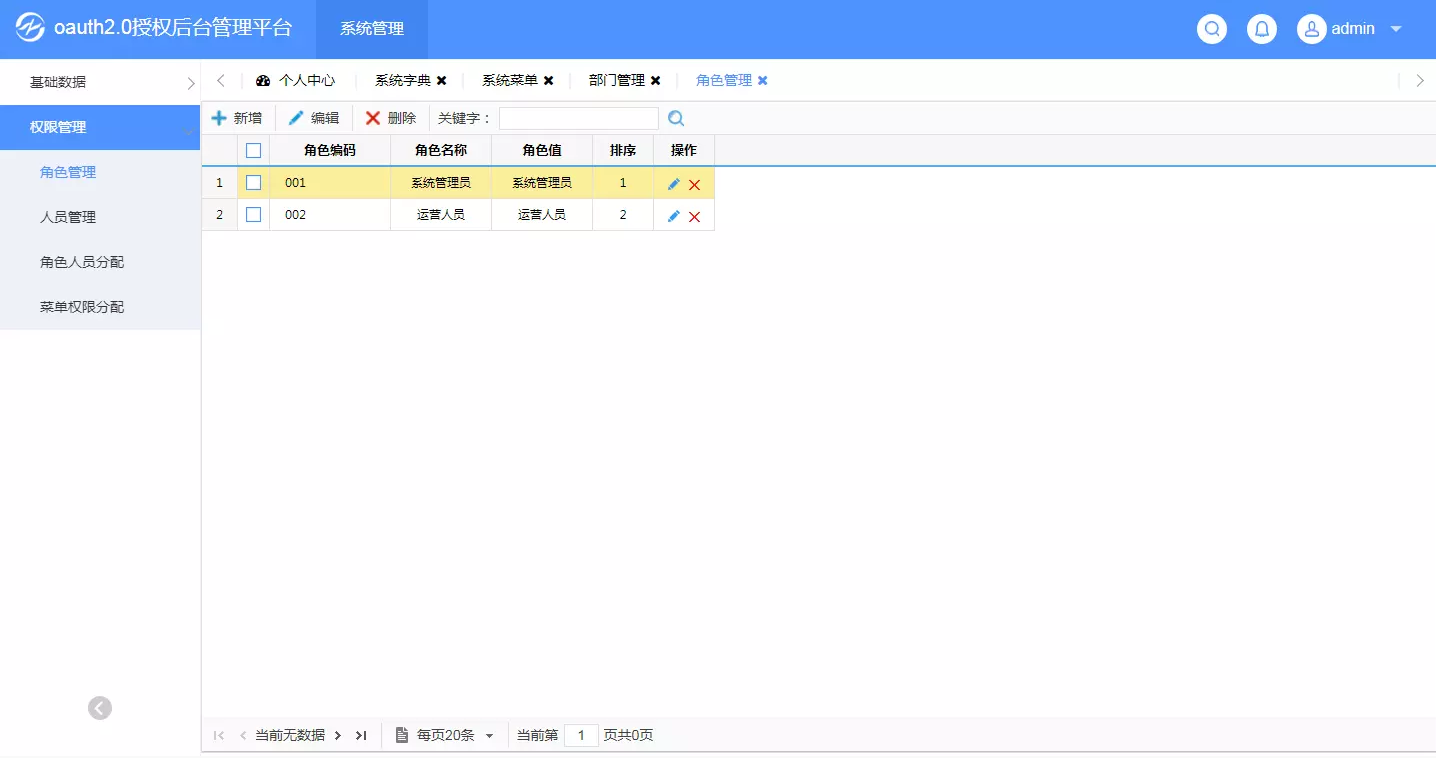This screenshot has height=758, width=1436.
Task: Close the 系统菜单 tab
Action: click(549, 80)
